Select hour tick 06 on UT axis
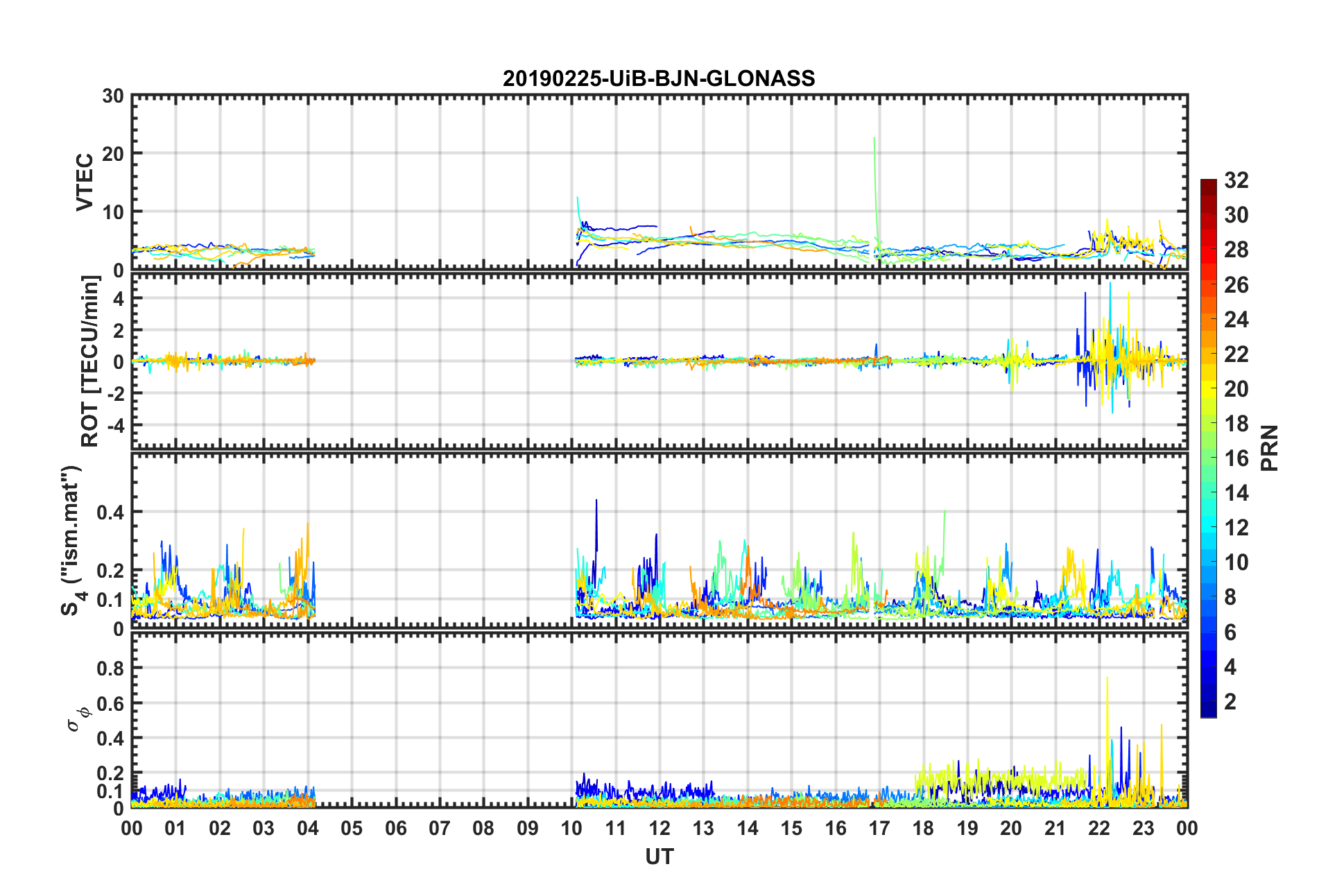 396,828
